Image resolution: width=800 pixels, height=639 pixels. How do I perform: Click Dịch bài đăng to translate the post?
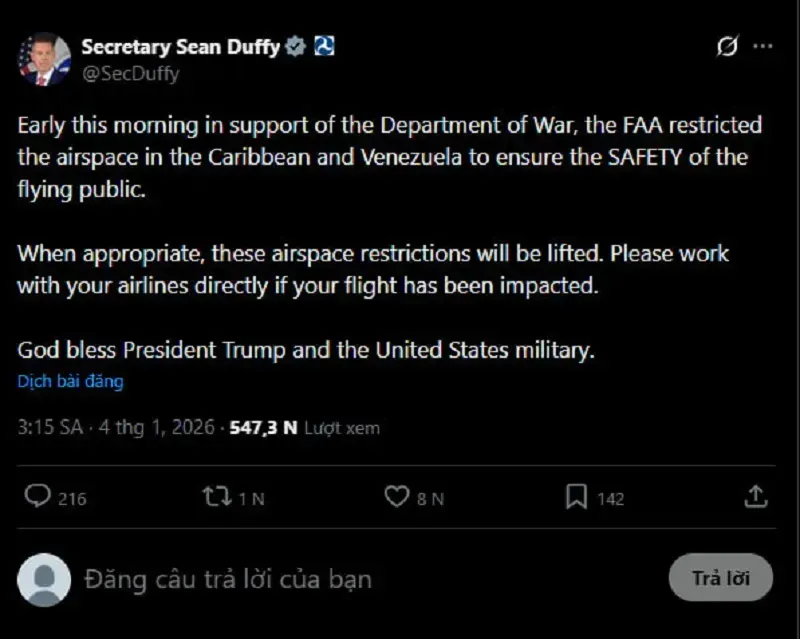(x=69, y=381)
